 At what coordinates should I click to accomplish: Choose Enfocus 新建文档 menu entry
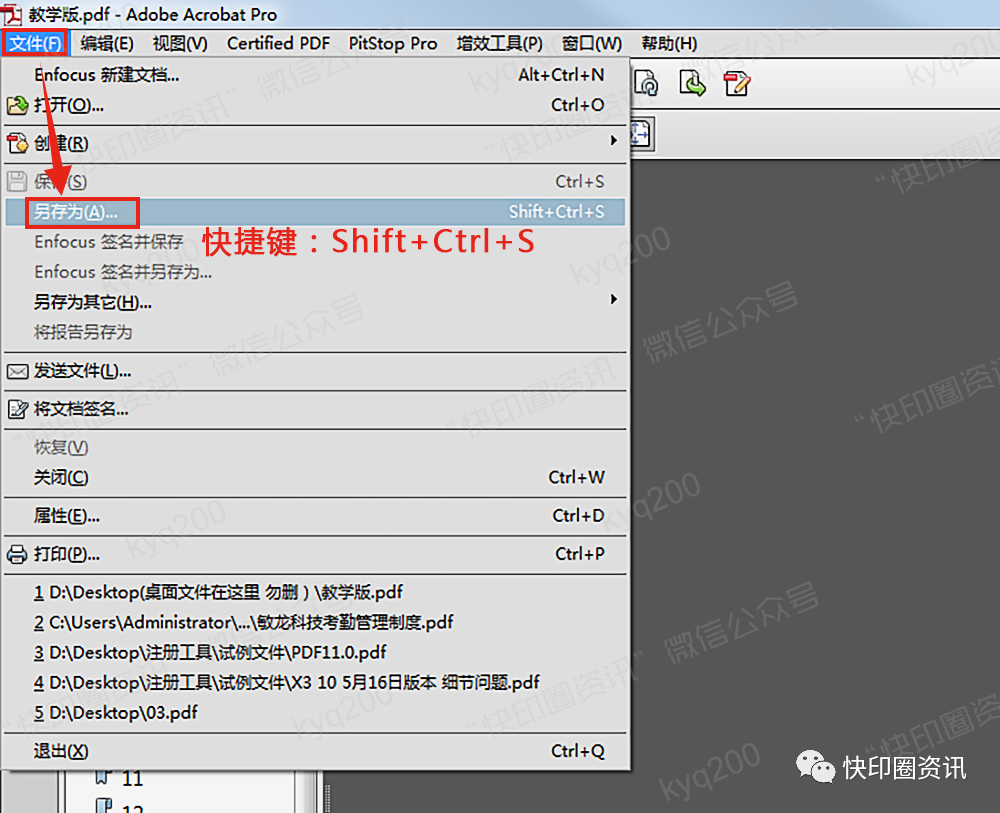point(315,75)
